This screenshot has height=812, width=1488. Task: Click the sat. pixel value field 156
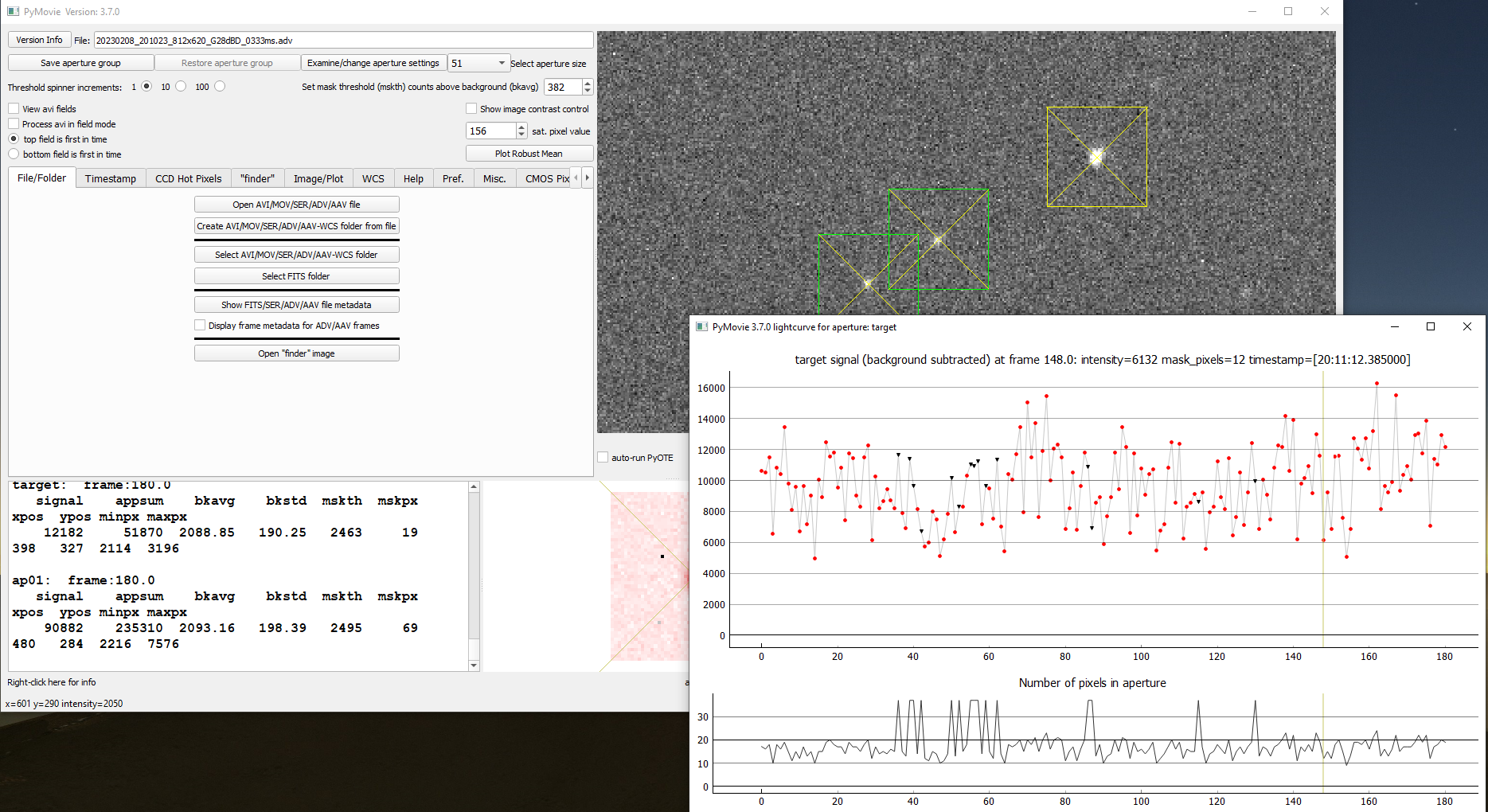tap(490, 131)
